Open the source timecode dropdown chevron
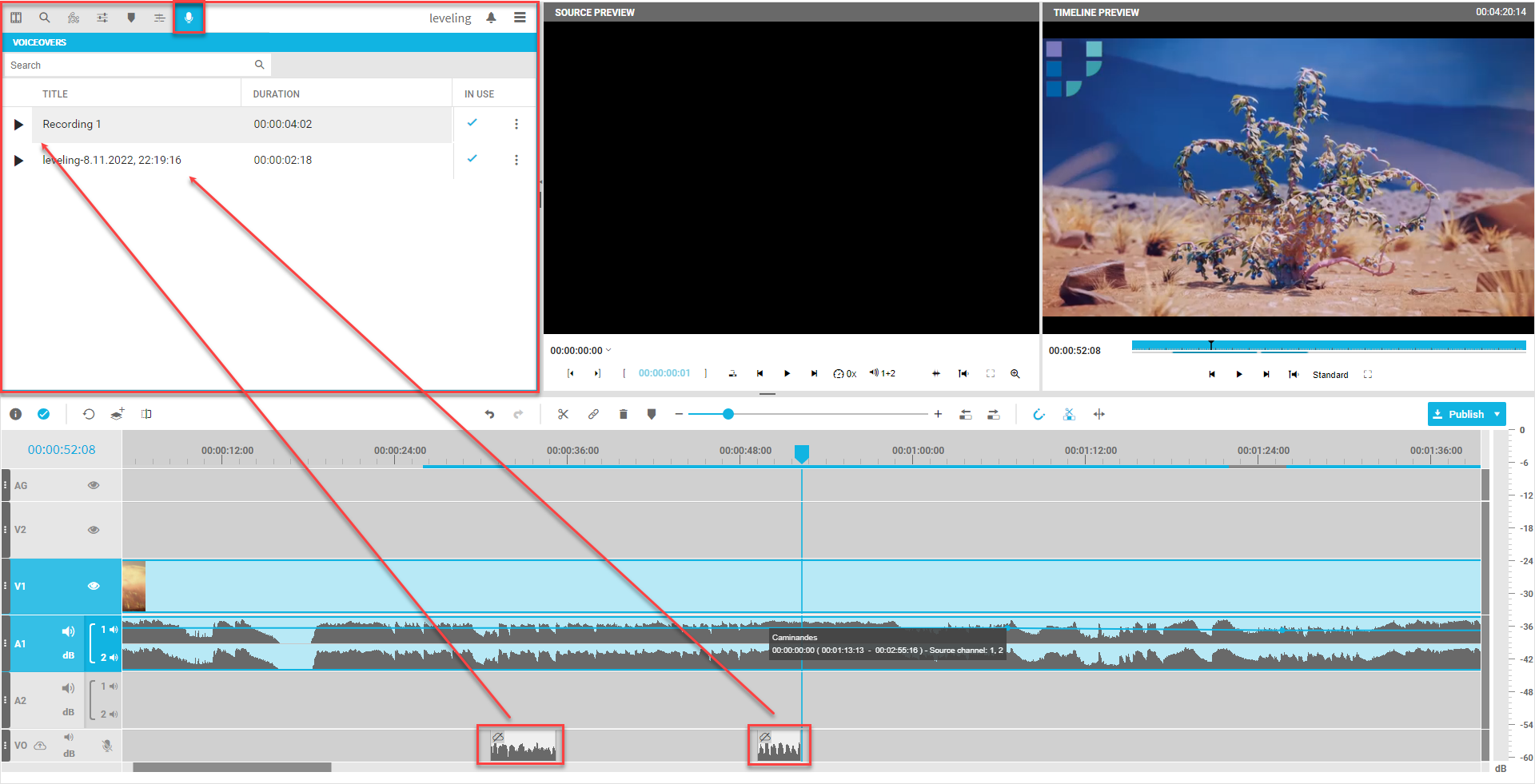 click(609, 350)
